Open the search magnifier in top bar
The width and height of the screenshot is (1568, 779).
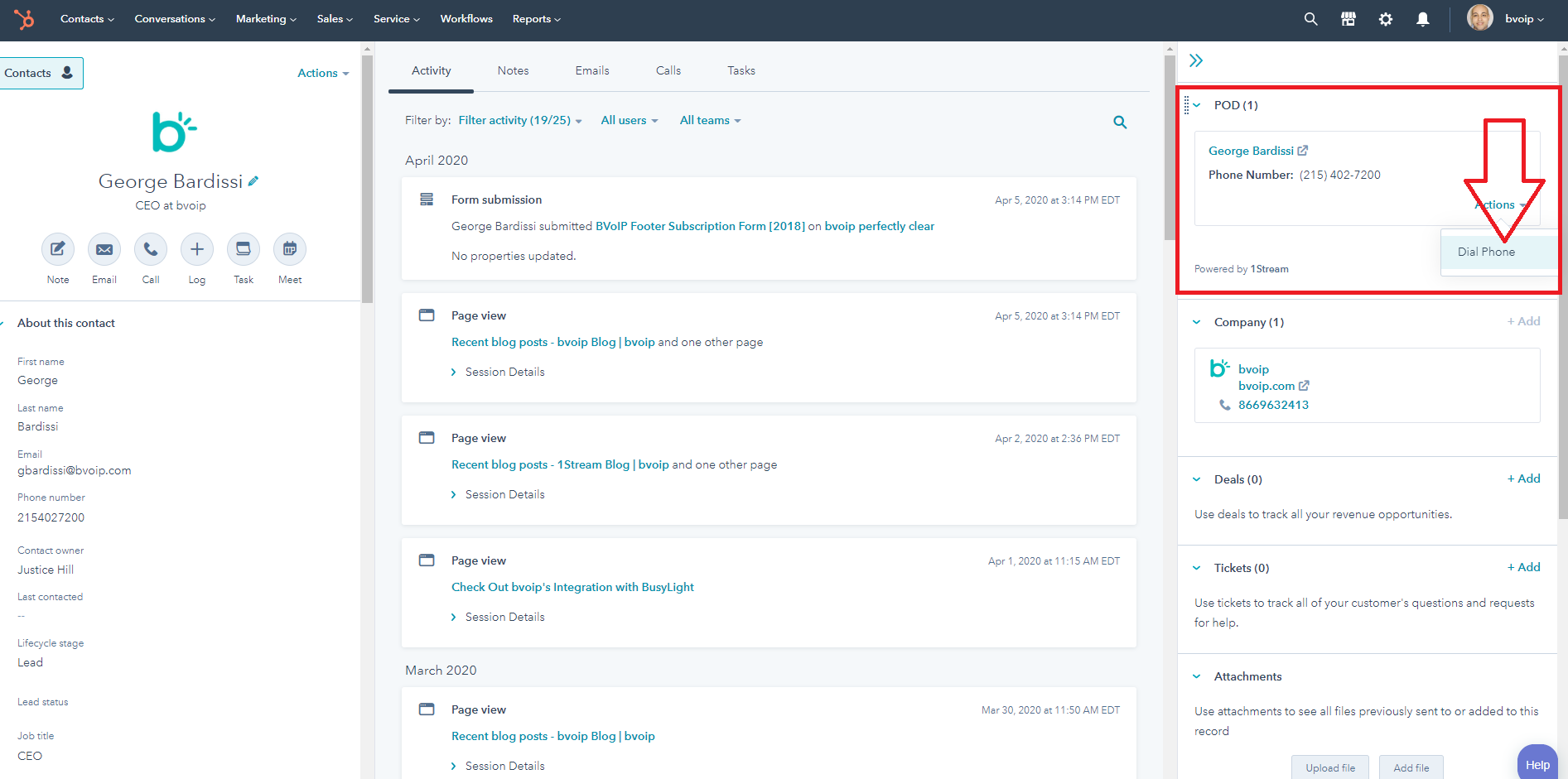pyautogui.click(x=1310, y=19)
